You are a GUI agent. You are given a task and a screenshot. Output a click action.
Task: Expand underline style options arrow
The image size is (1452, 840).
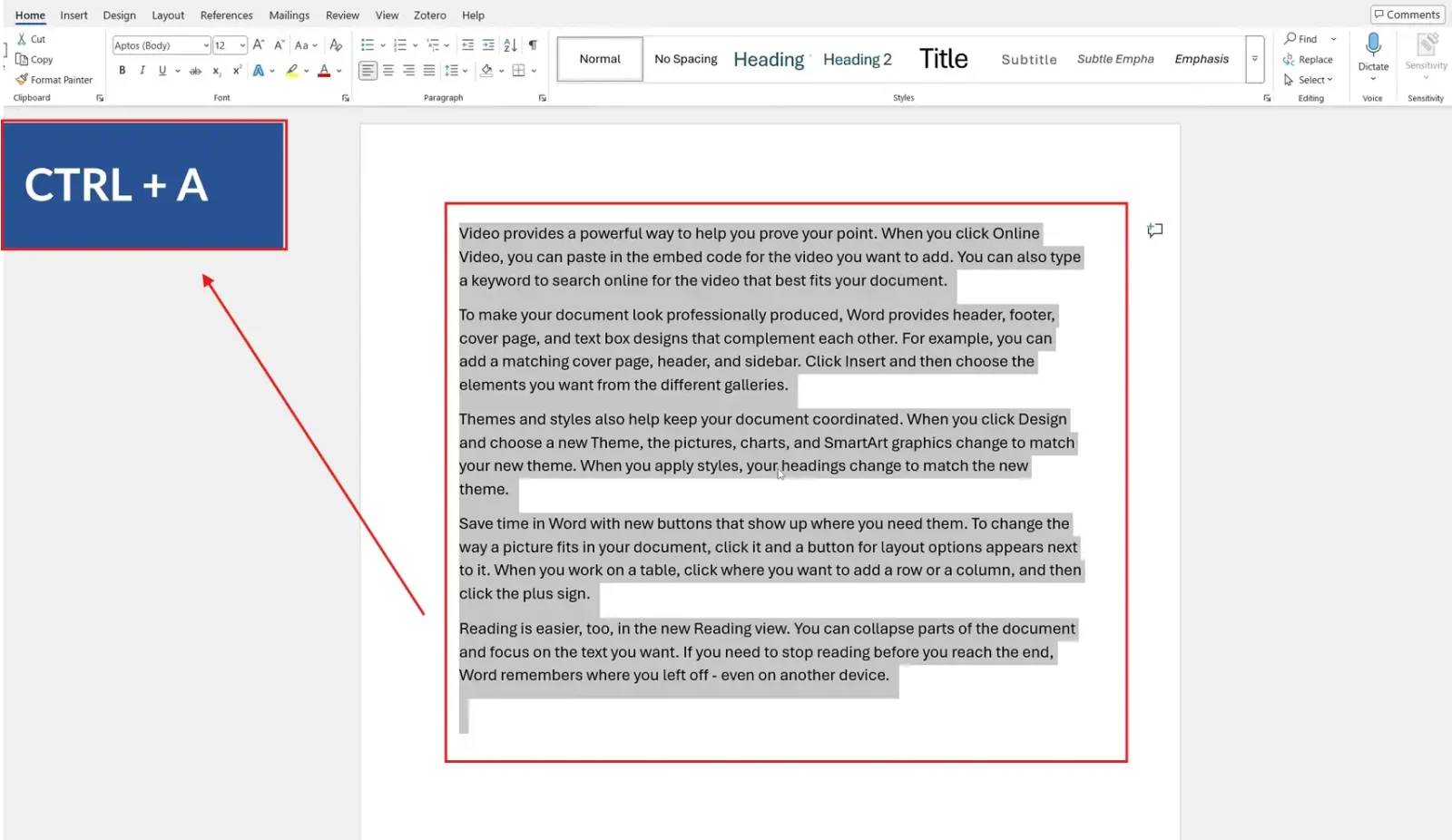[x=178, y=70]
